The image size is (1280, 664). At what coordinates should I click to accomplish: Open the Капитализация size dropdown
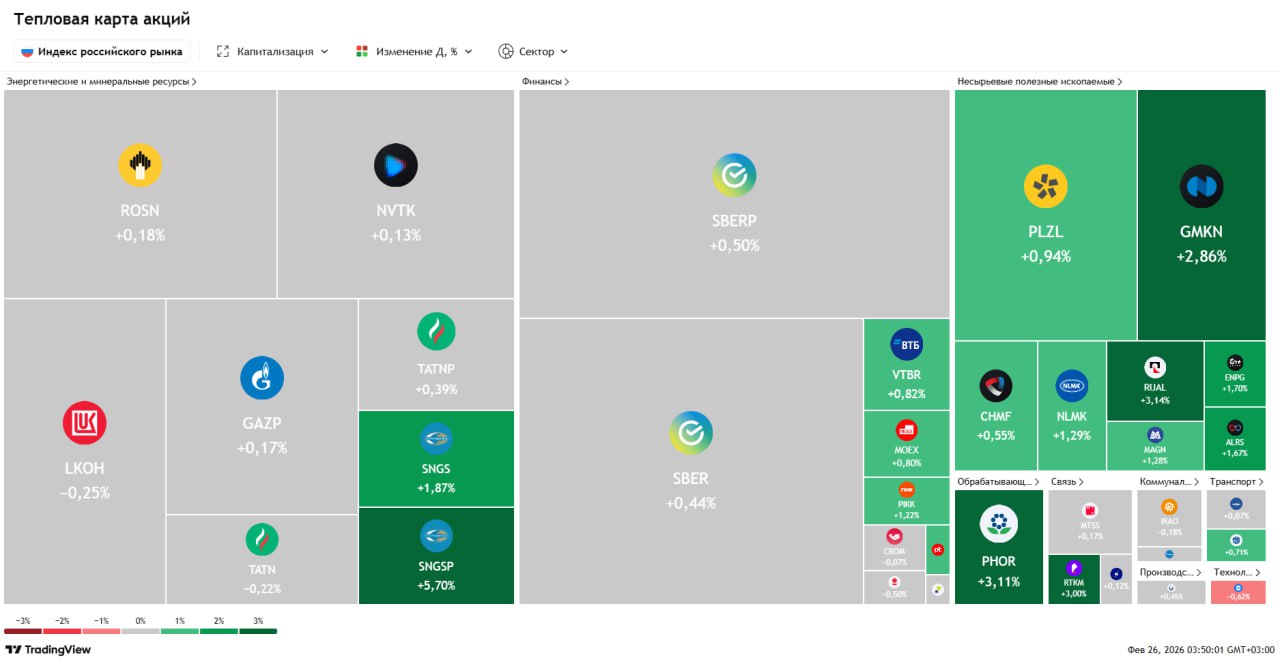[273, 51]
